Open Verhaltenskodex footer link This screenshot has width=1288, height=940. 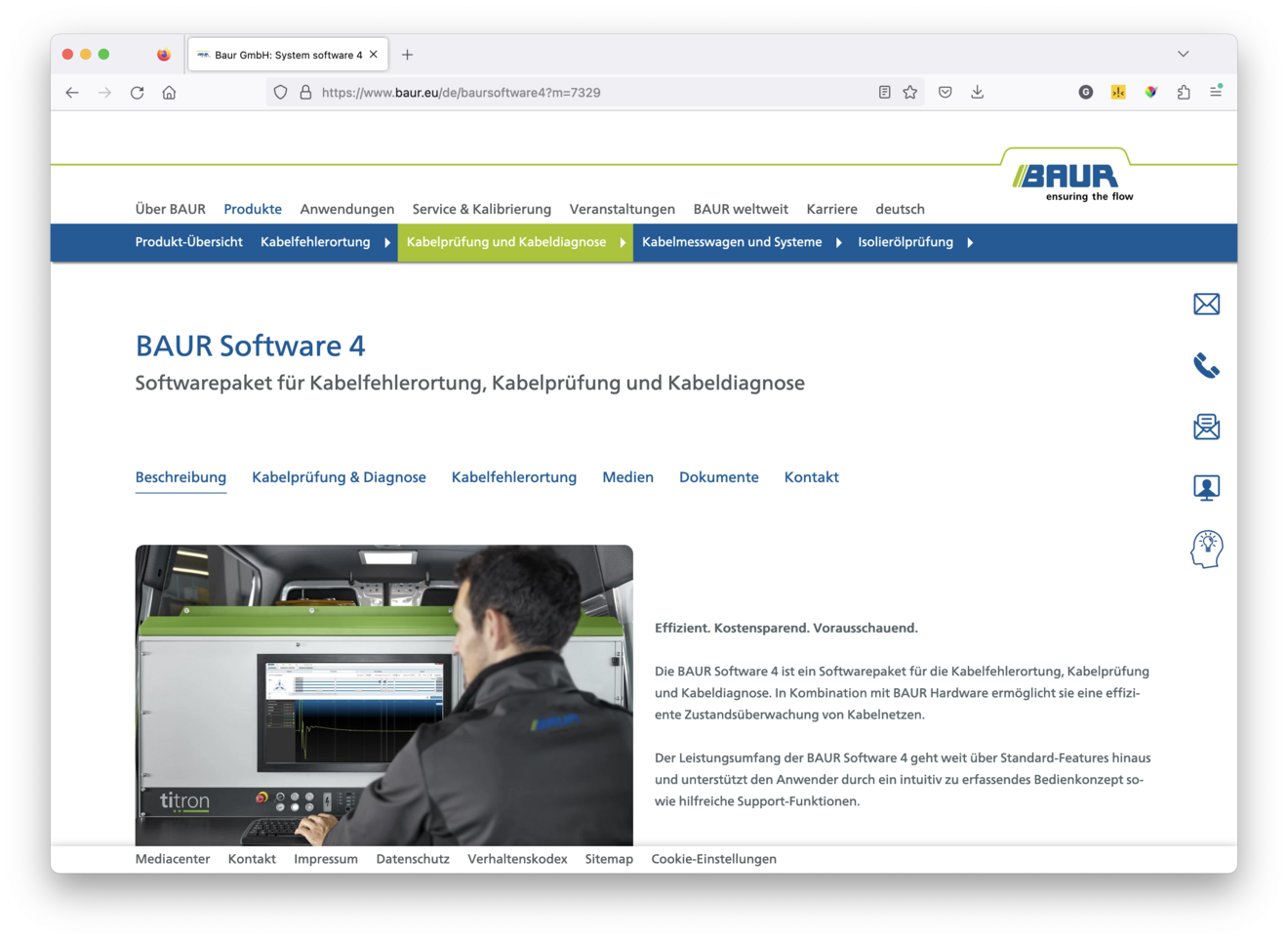click(x=517, y=859)
